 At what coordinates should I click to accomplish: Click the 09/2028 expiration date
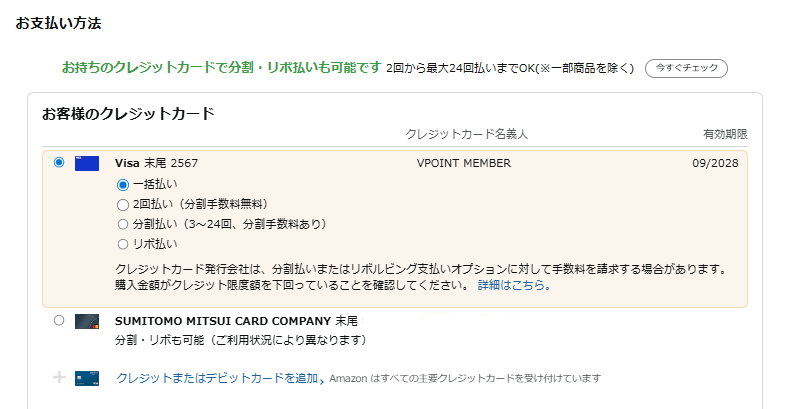coord(715,163)
